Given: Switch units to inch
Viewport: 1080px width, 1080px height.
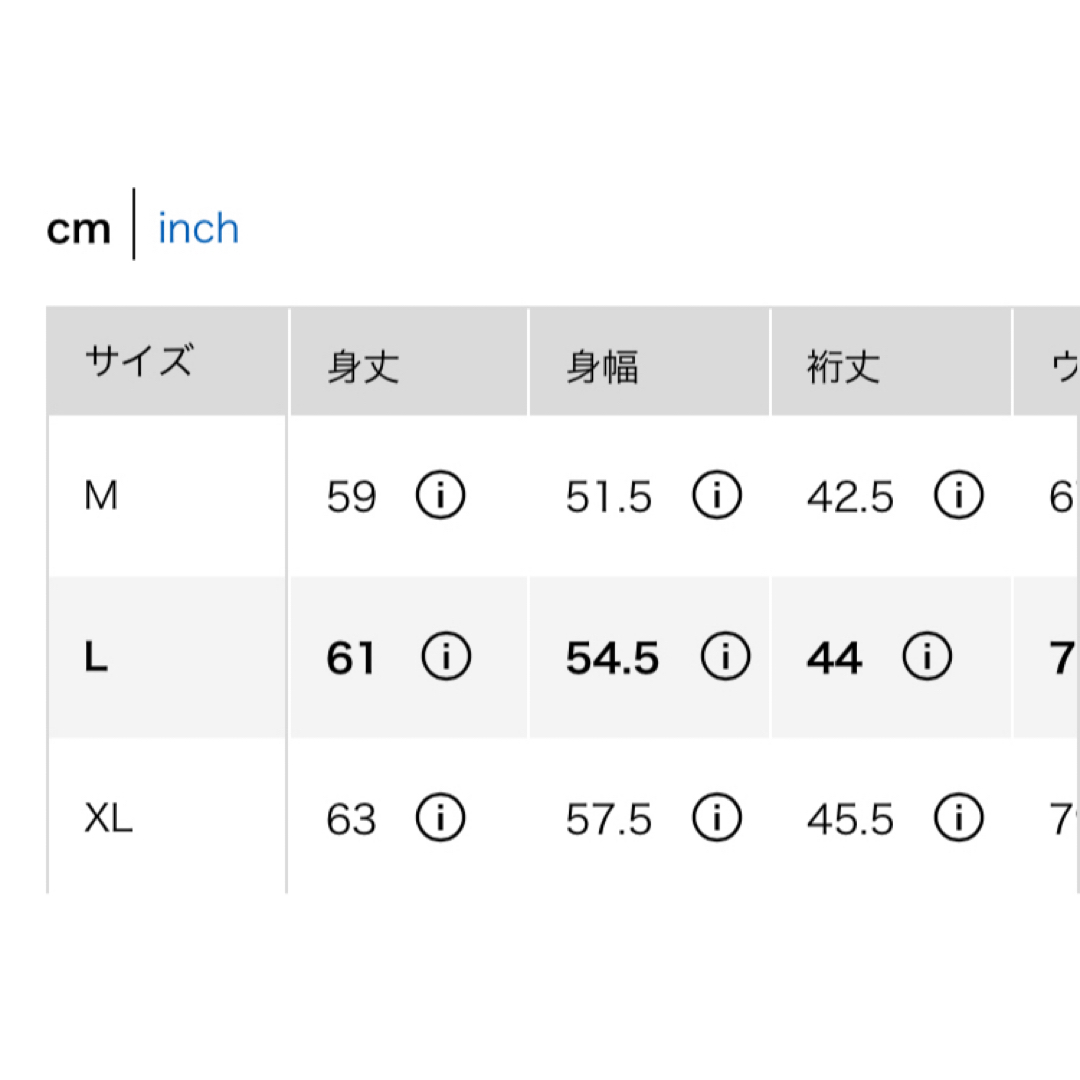Looking at the screenshot, I should 198,228.
